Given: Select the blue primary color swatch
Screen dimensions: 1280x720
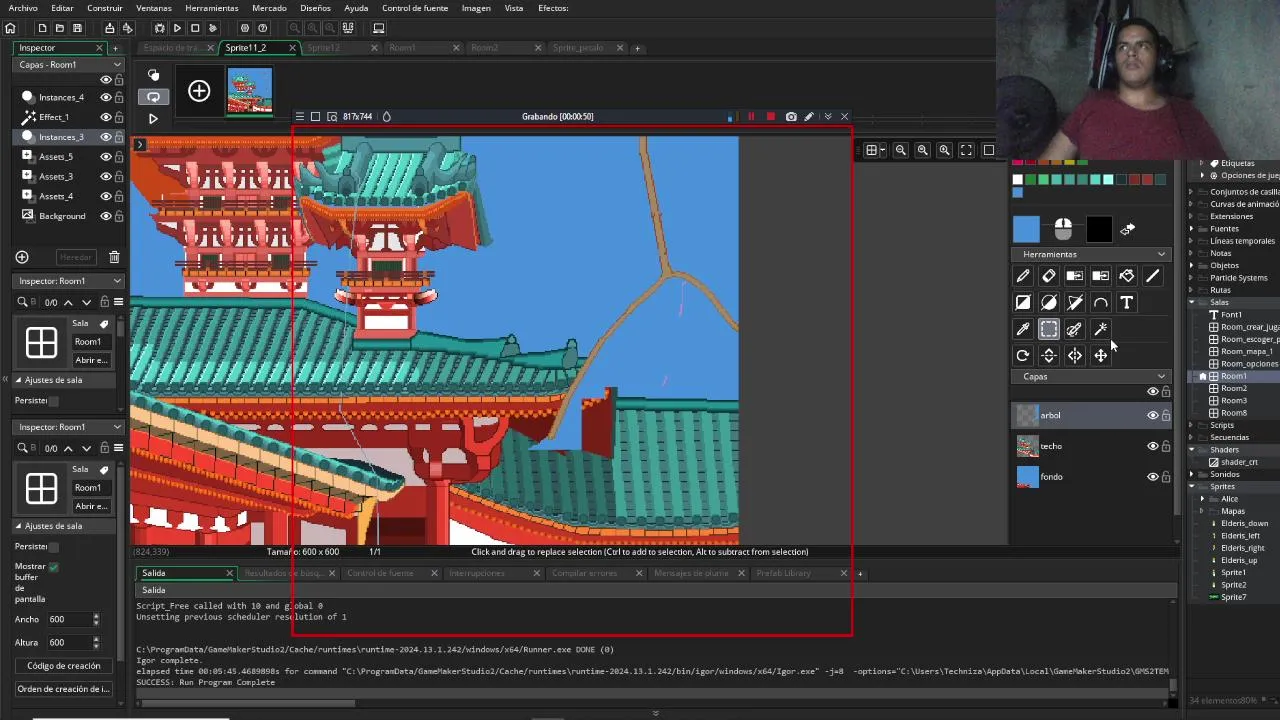Looking at the screenshot, I should pyautogui.click(x=1026, y=229).
